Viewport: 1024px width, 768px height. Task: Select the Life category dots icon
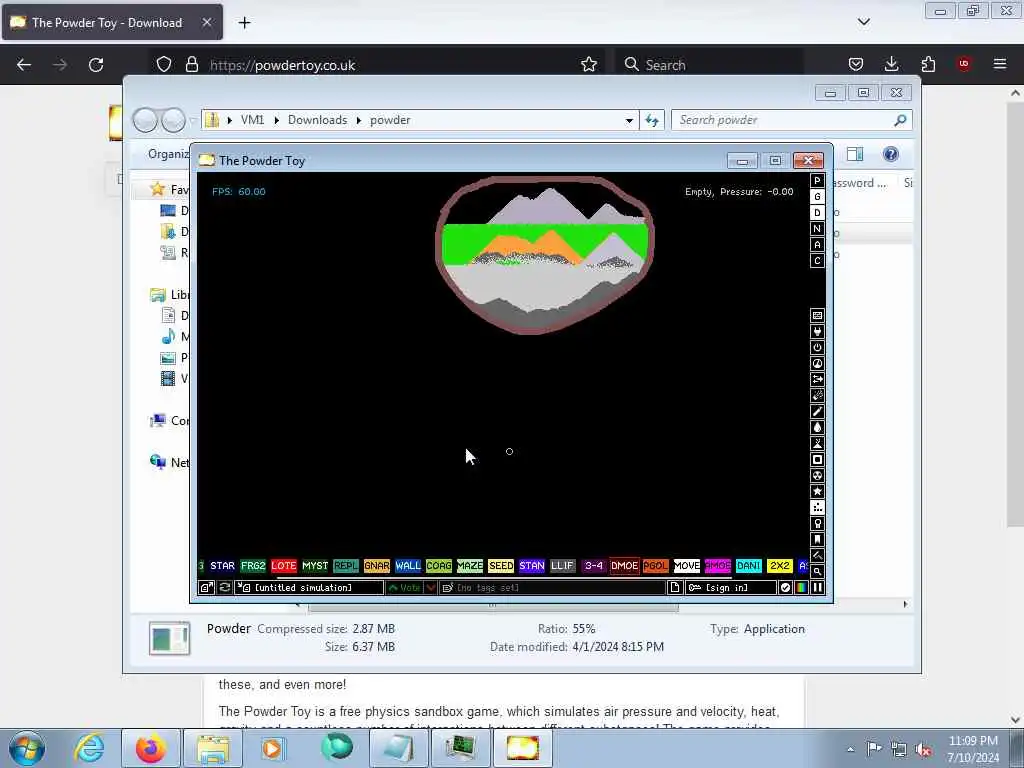(x=817, y=507)
